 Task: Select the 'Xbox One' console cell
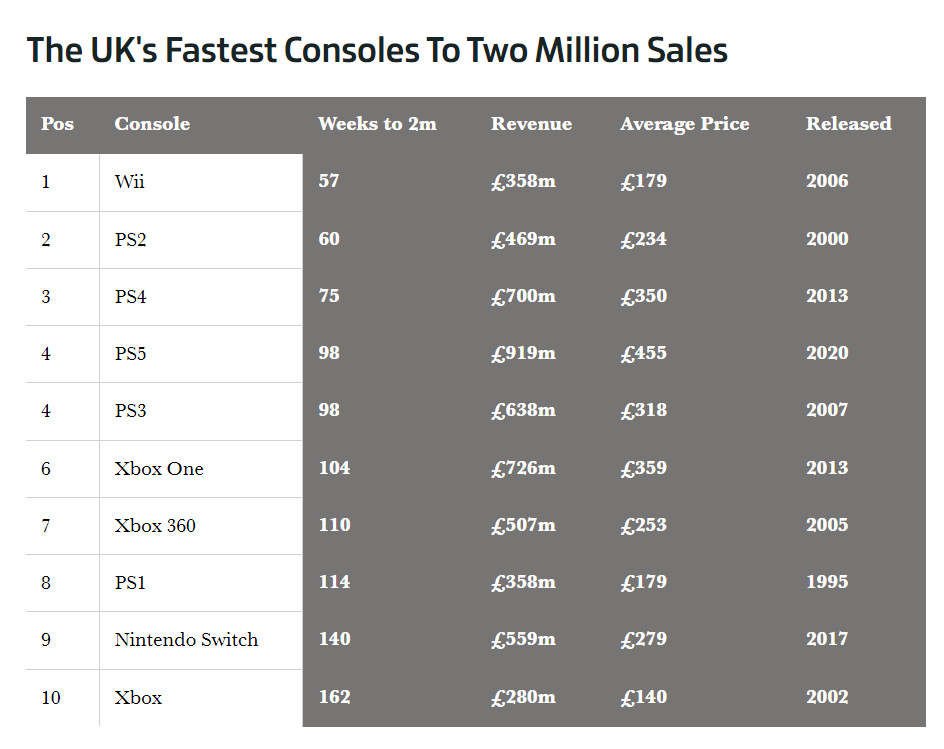click(158, 469)
